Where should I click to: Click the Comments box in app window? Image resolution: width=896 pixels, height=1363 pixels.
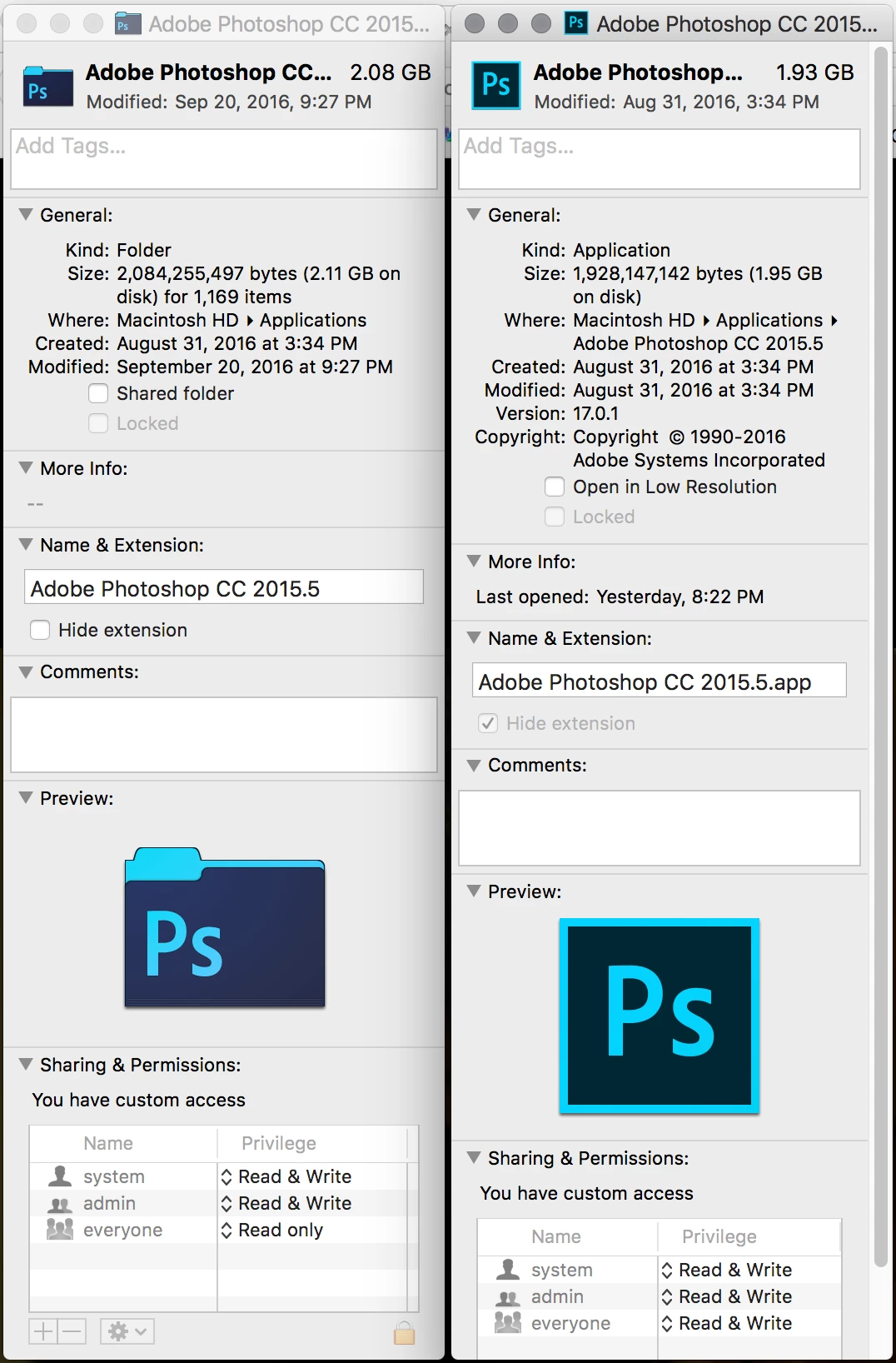(660, 828)
